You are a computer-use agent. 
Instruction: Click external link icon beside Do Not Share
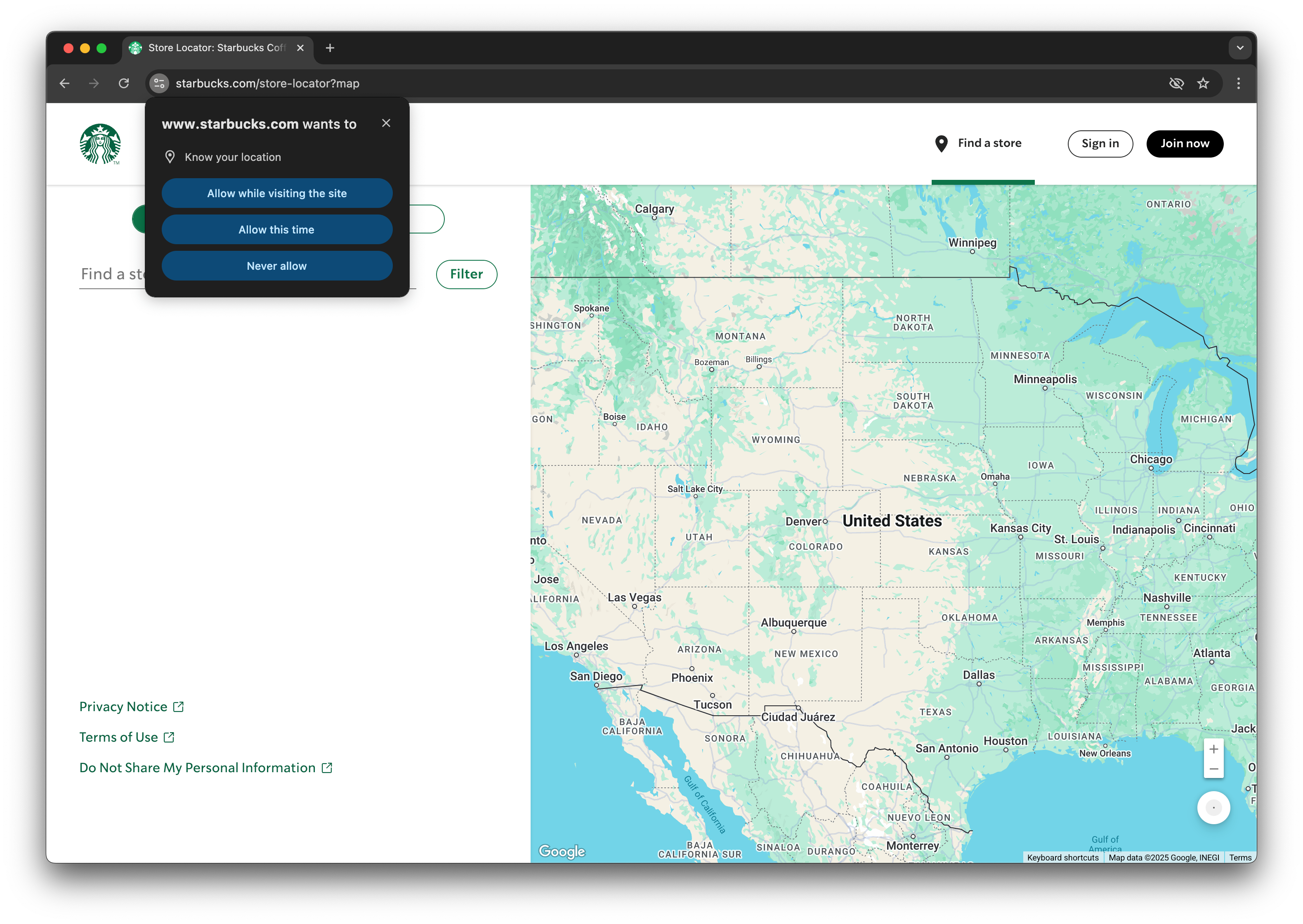[327, 768]
